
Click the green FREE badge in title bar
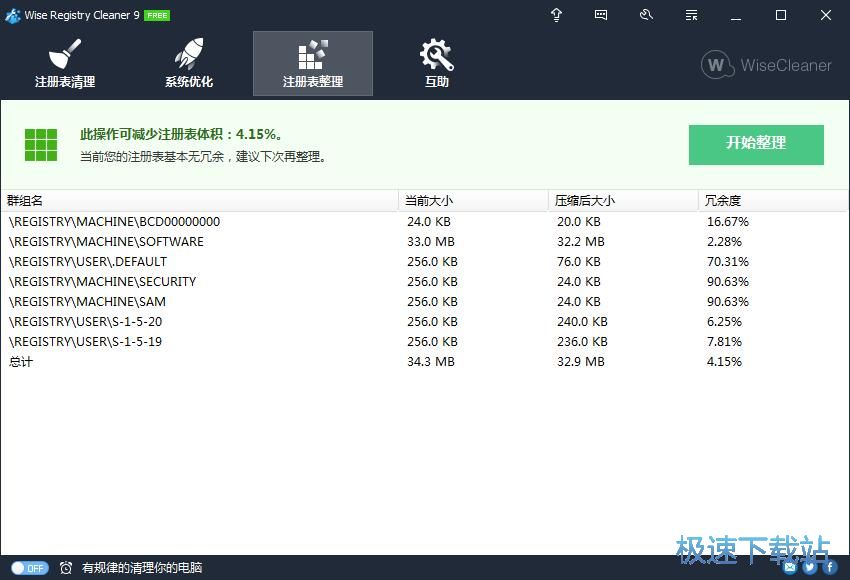point(157,16)
